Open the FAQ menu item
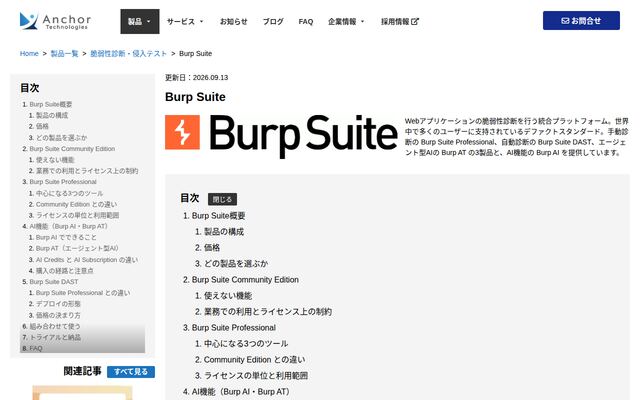Screen dimensions: 640x400 pos(306,22)
